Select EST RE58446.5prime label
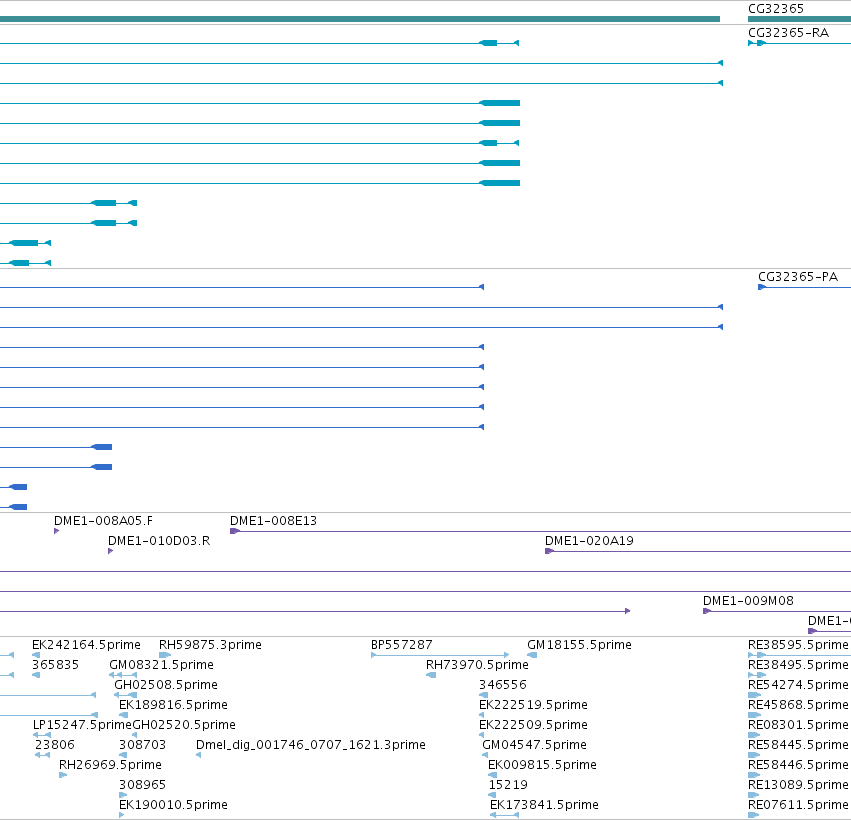The image size is (851, 820). (x=798, y=765)
